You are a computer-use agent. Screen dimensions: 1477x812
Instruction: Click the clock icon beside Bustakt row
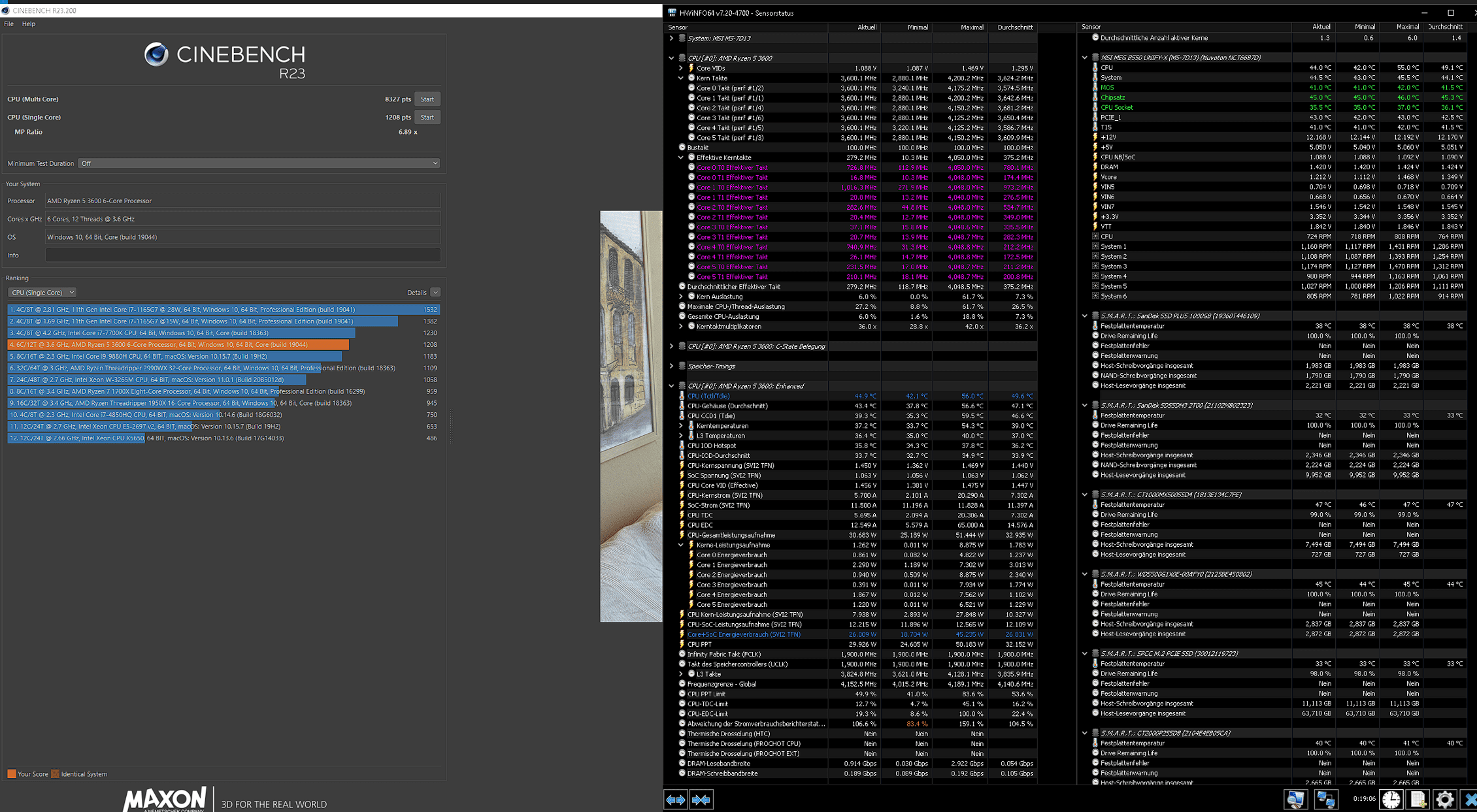[682, 148]
